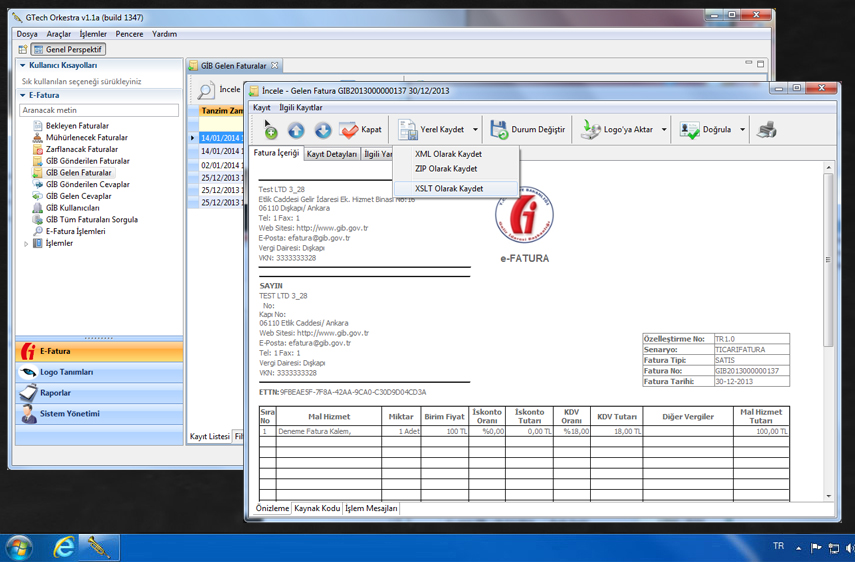Select Bekleyen Faturalar in the tree

77,126
